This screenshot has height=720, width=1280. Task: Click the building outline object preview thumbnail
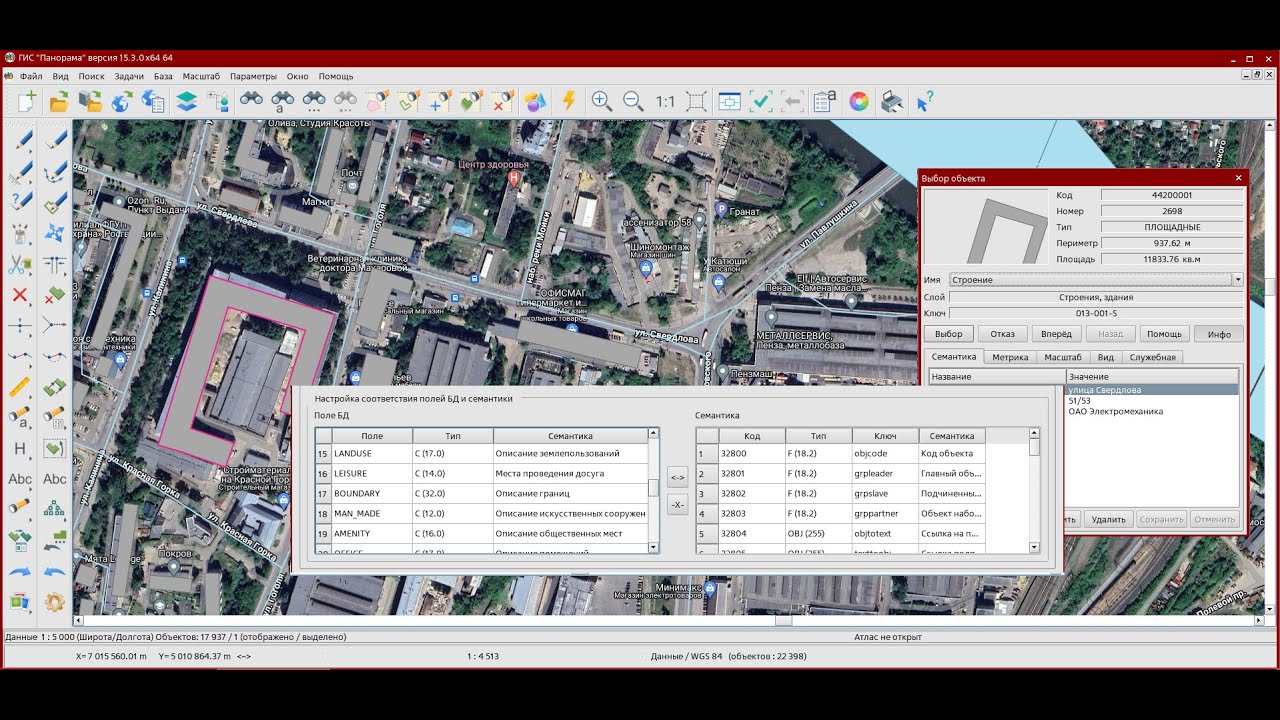tap(984, 228)
